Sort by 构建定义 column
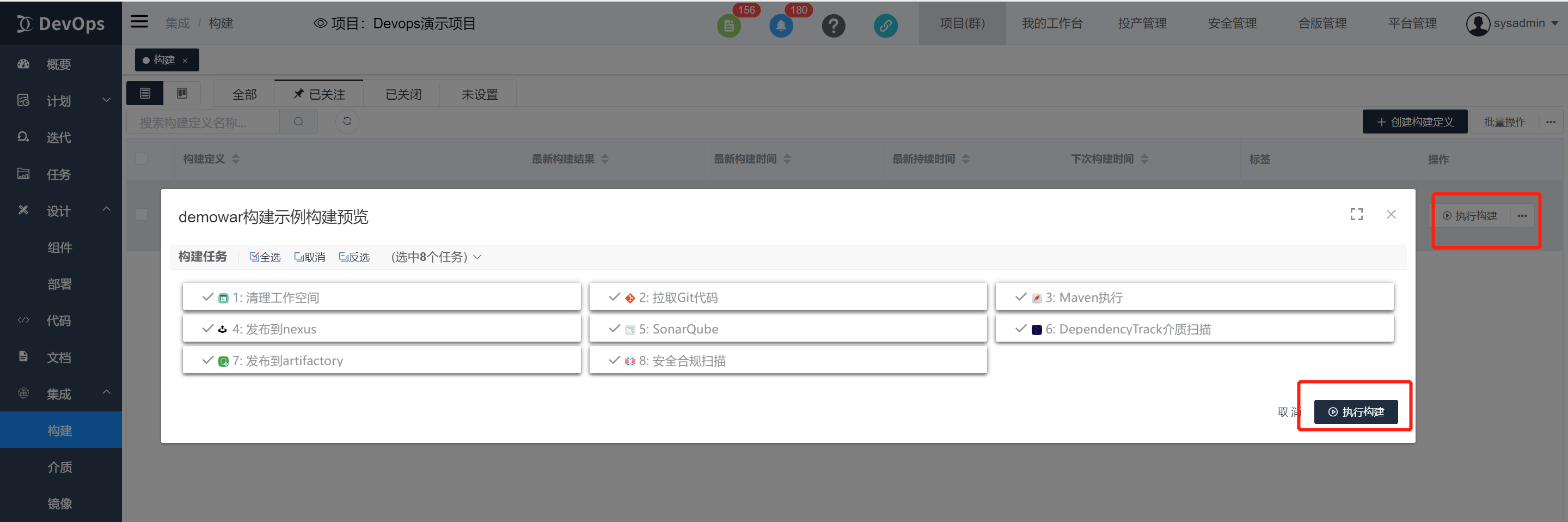Viewport: 1568px width, 522px height. coord(236,159)
